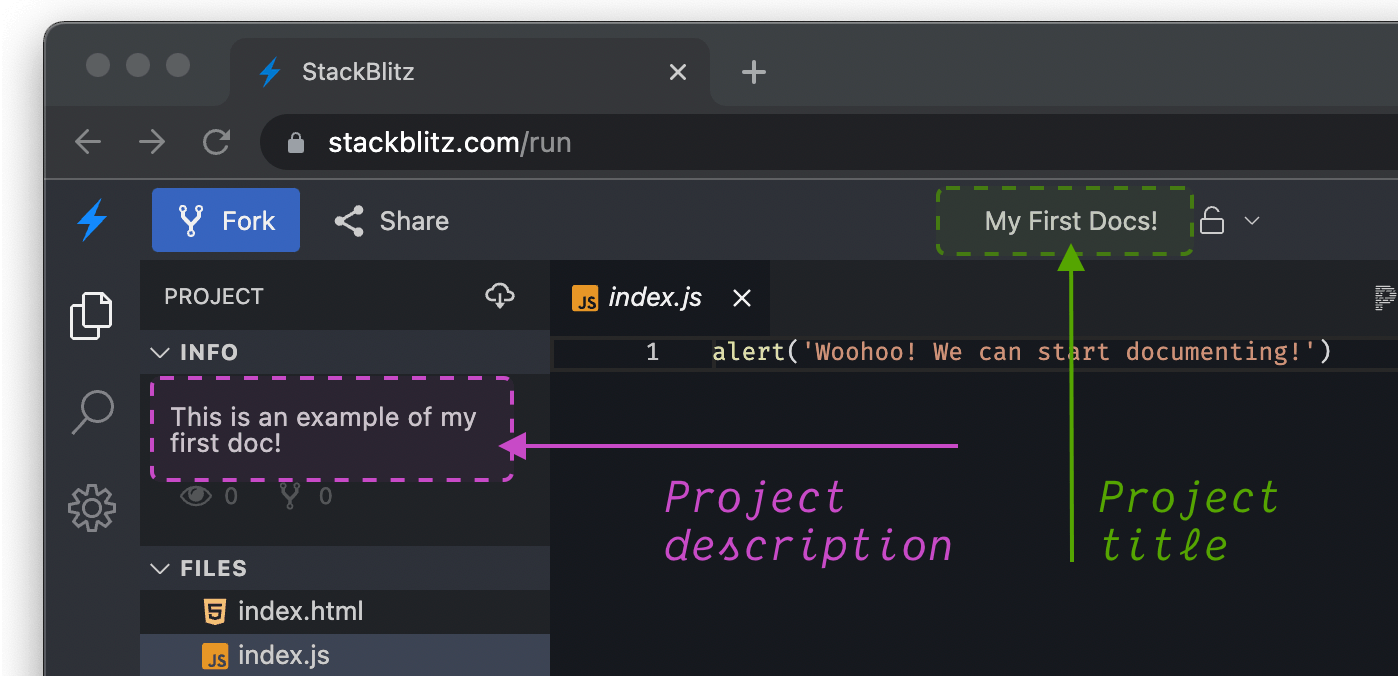Collapse the INFO section
The image size is (1398, 676).
point(161,352)
